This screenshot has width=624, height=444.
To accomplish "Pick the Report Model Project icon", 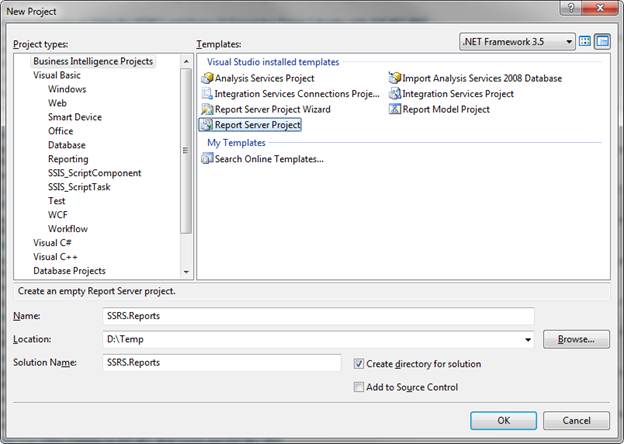I will pos(395,109).
